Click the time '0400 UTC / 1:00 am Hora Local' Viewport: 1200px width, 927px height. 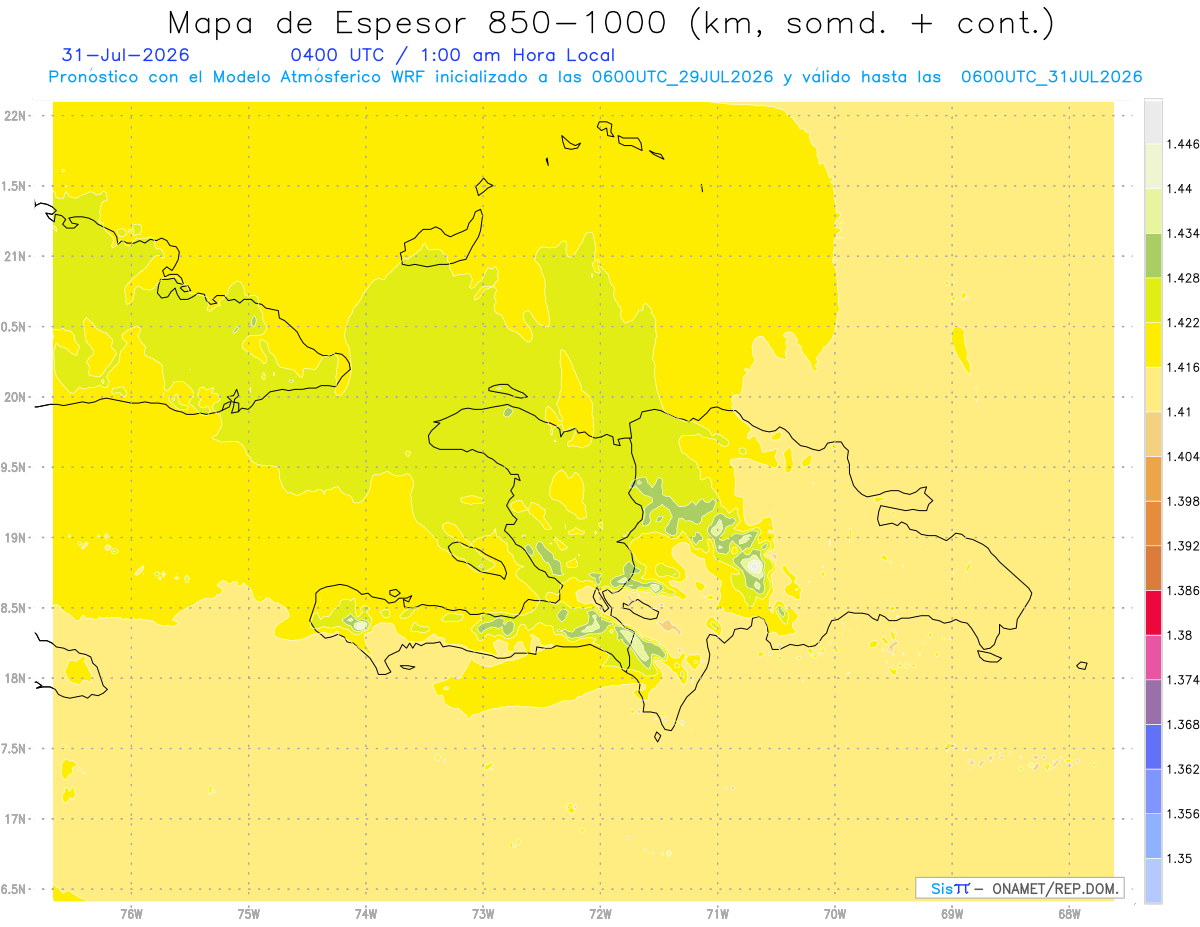(452, 55)
